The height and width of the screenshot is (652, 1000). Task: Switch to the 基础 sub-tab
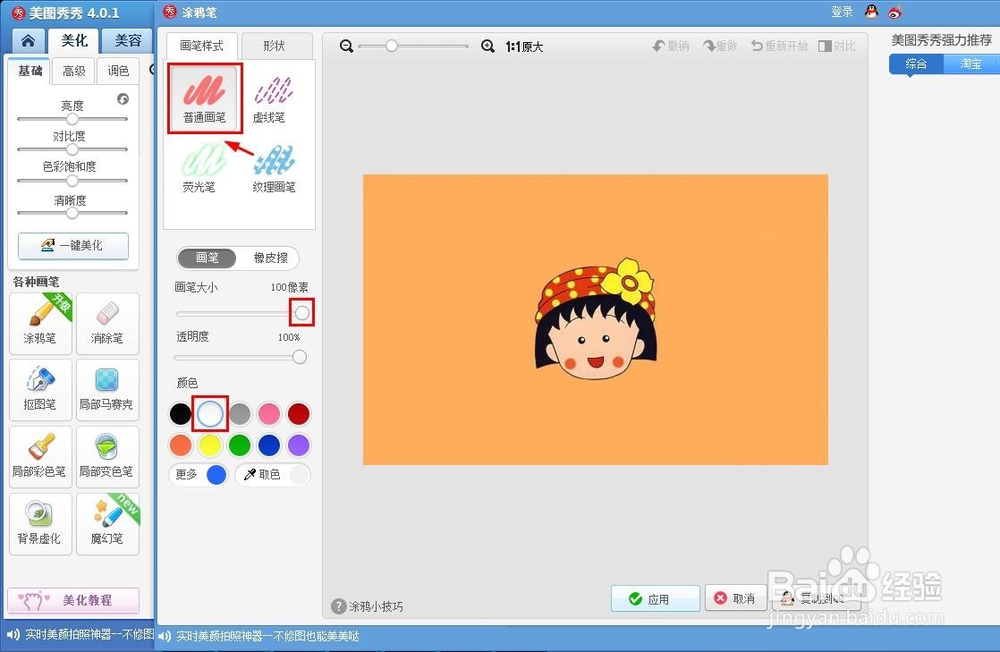coord(29,71)
